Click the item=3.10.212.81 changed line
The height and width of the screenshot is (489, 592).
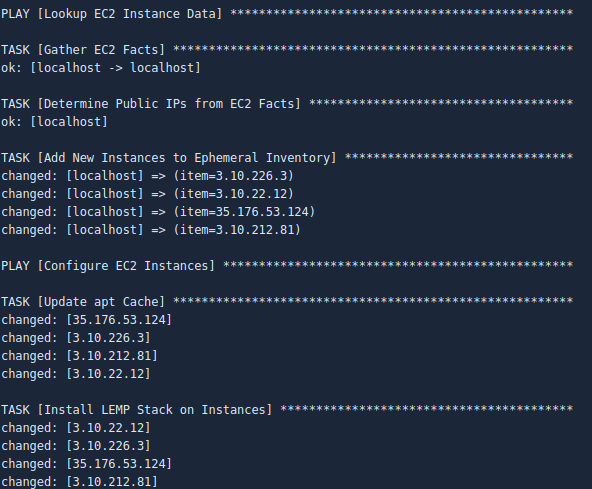(151, 230)
